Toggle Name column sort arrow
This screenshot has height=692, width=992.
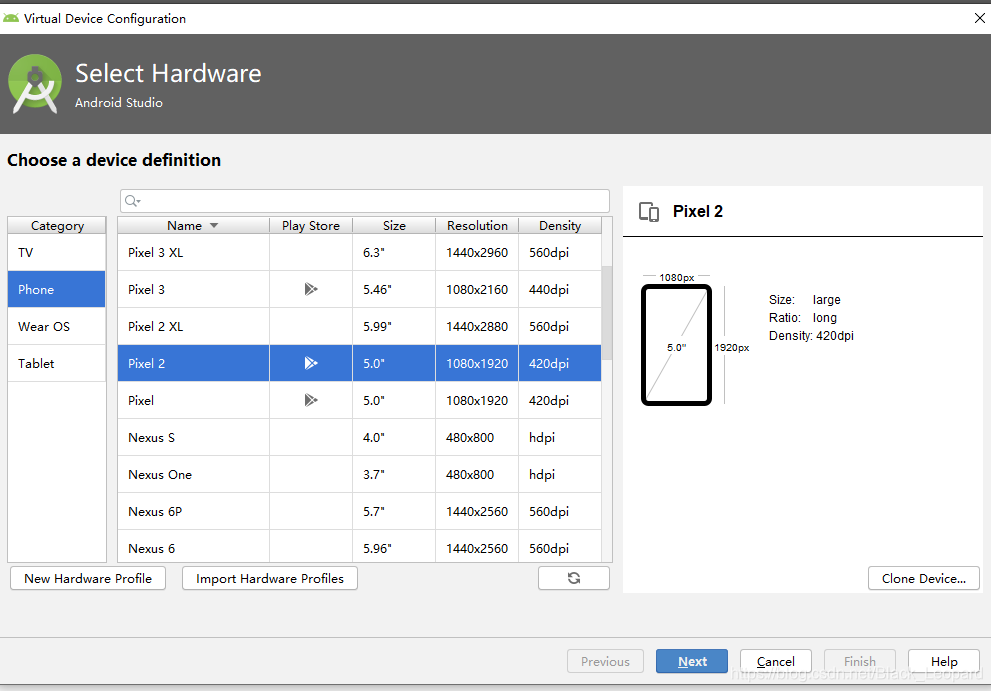click(214, 226)
